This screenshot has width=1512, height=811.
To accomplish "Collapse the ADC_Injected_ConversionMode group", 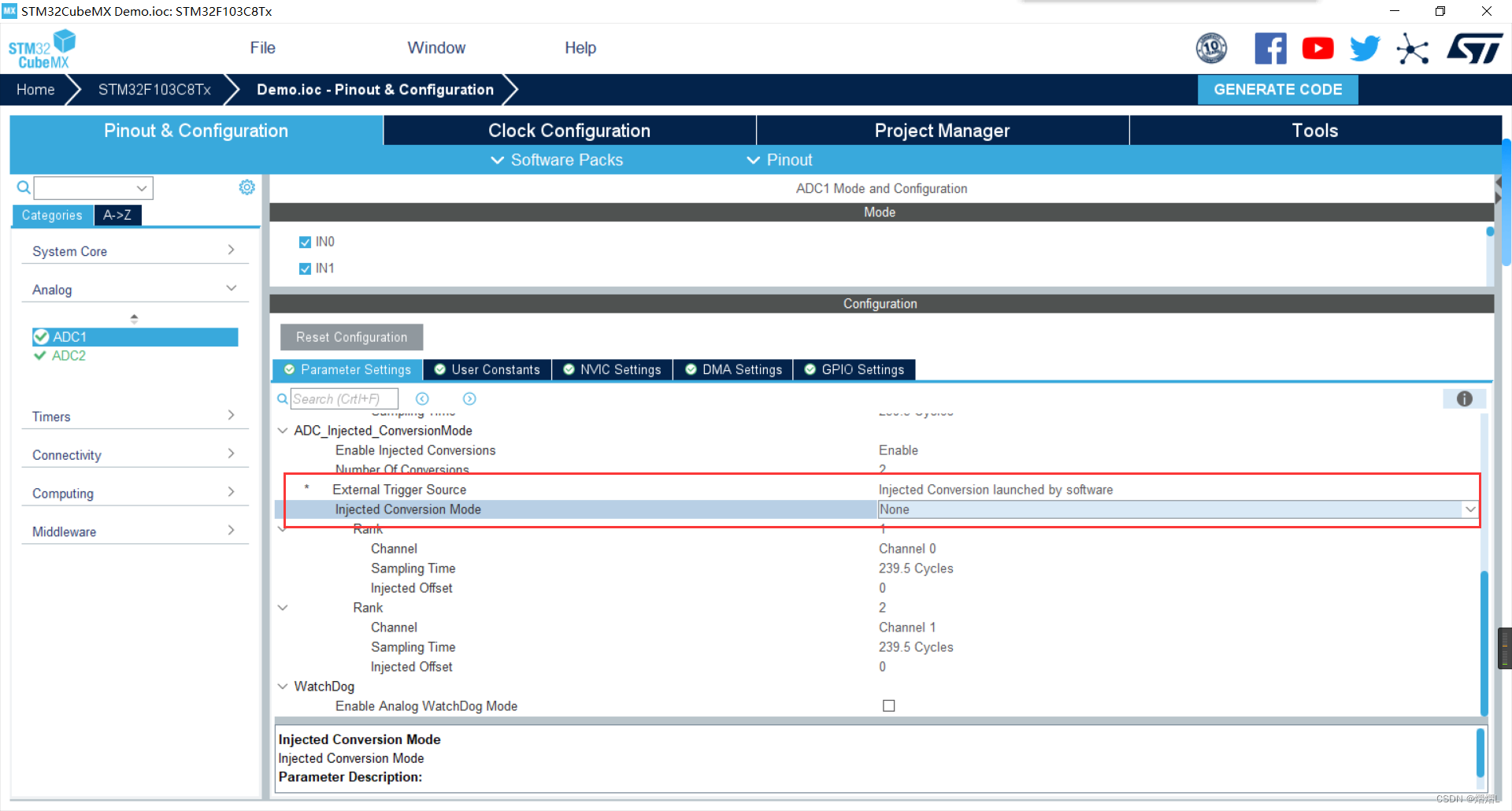I will 283,431.
